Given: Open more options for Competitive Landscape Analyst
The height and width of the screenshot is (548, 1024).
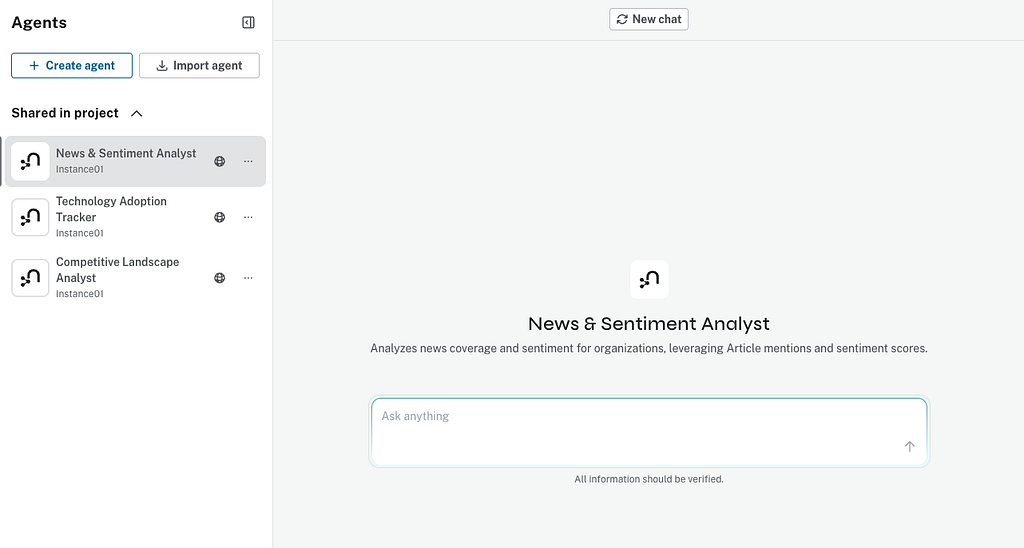Looking at the screenshot, I should (248, 278).
